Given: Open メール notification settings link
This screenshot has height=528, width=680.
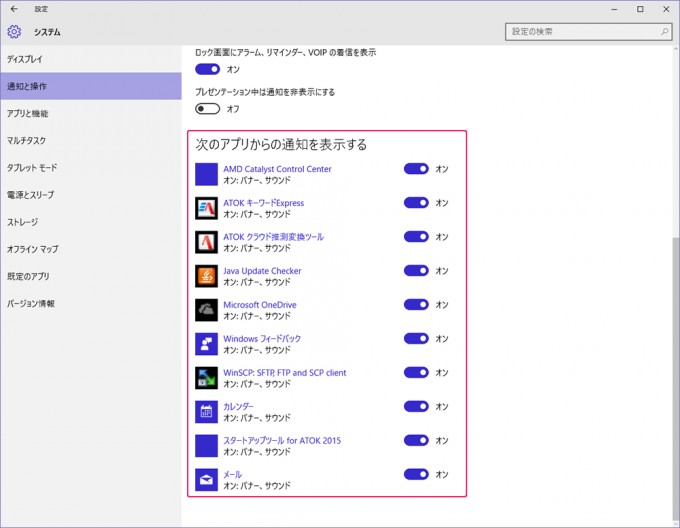Looking at the screenshot, I should click(x=232, y=474).
